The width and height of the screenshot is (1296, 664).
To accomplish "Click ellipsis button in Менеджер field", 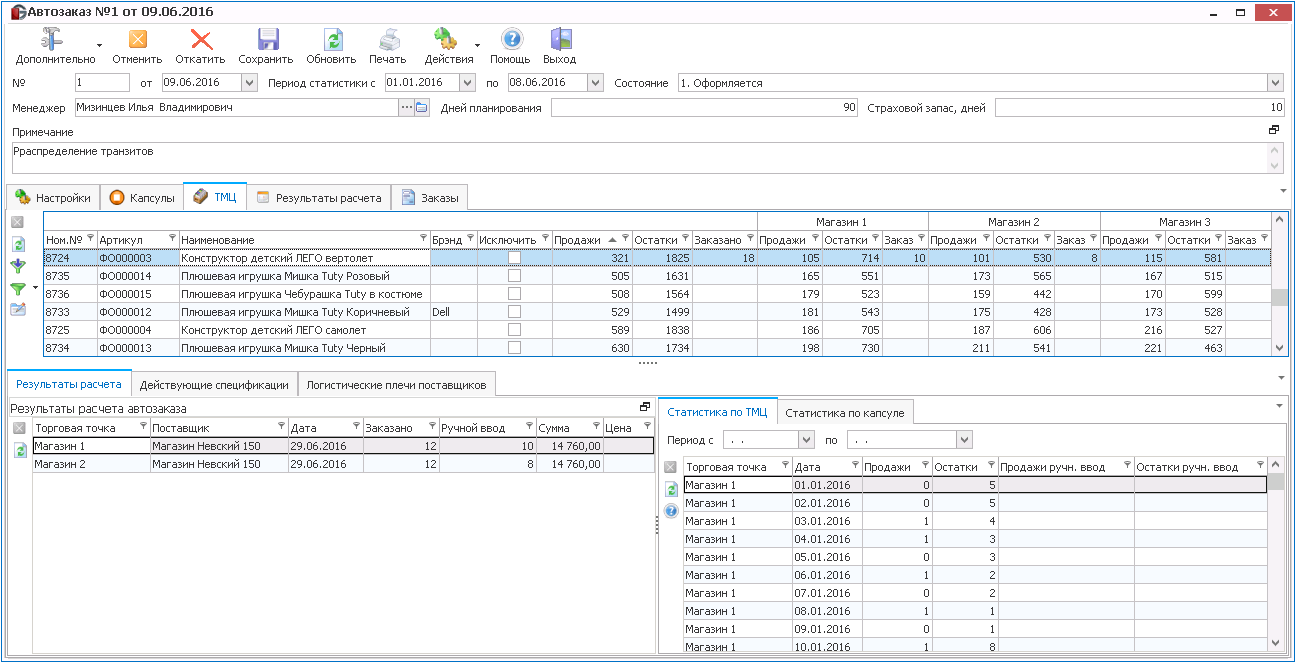I will [406, 107].
